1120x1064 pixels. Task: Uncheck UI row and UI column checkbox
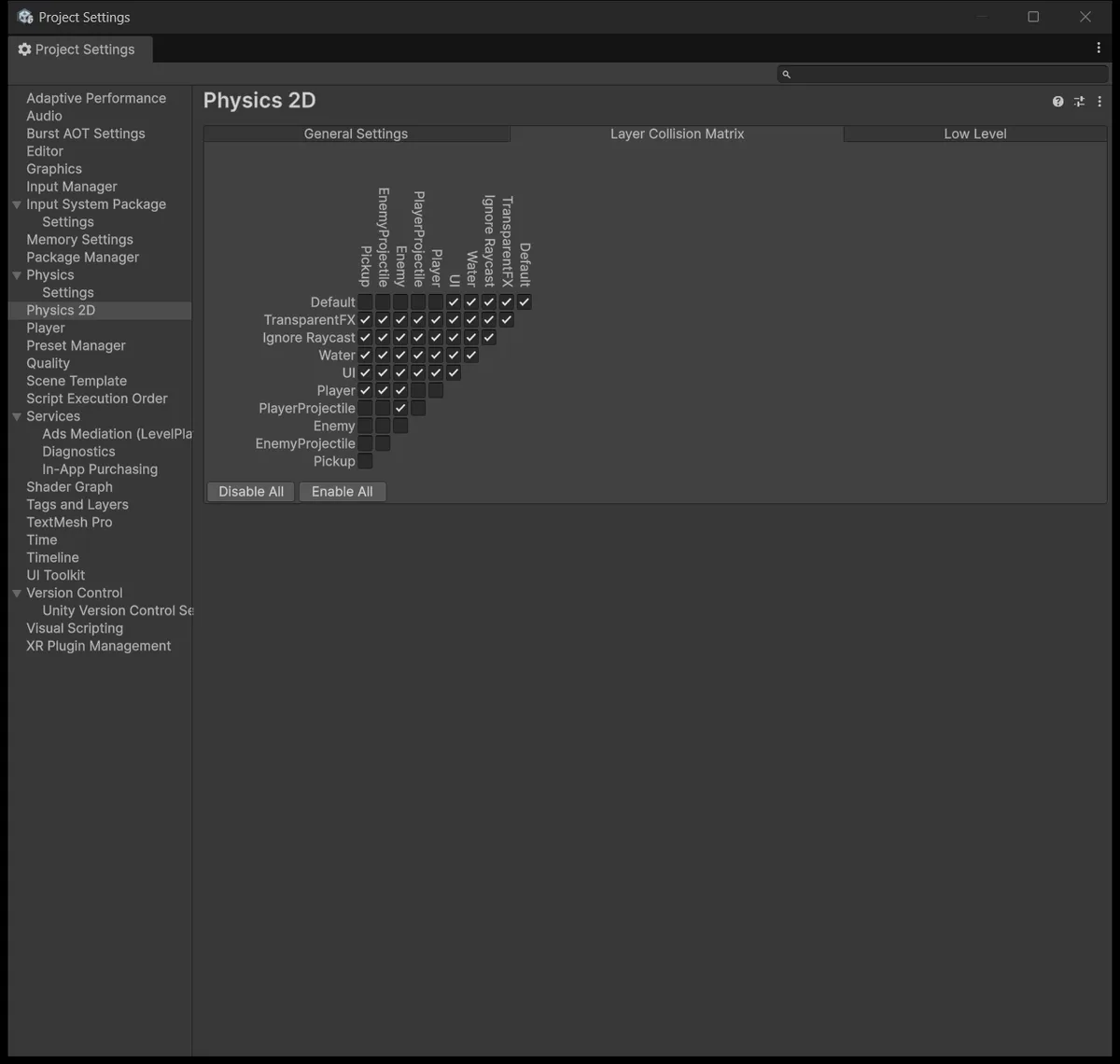click(454, 373)
